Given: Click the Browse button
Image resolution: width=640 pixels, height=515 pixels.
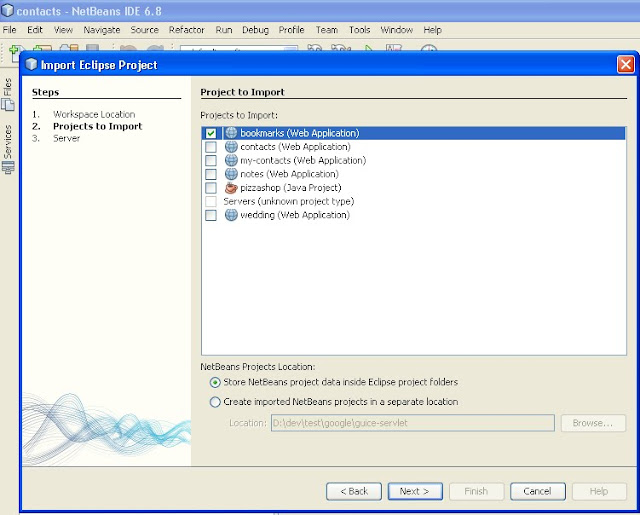Looking at the screenshot, I should [593, 423].
